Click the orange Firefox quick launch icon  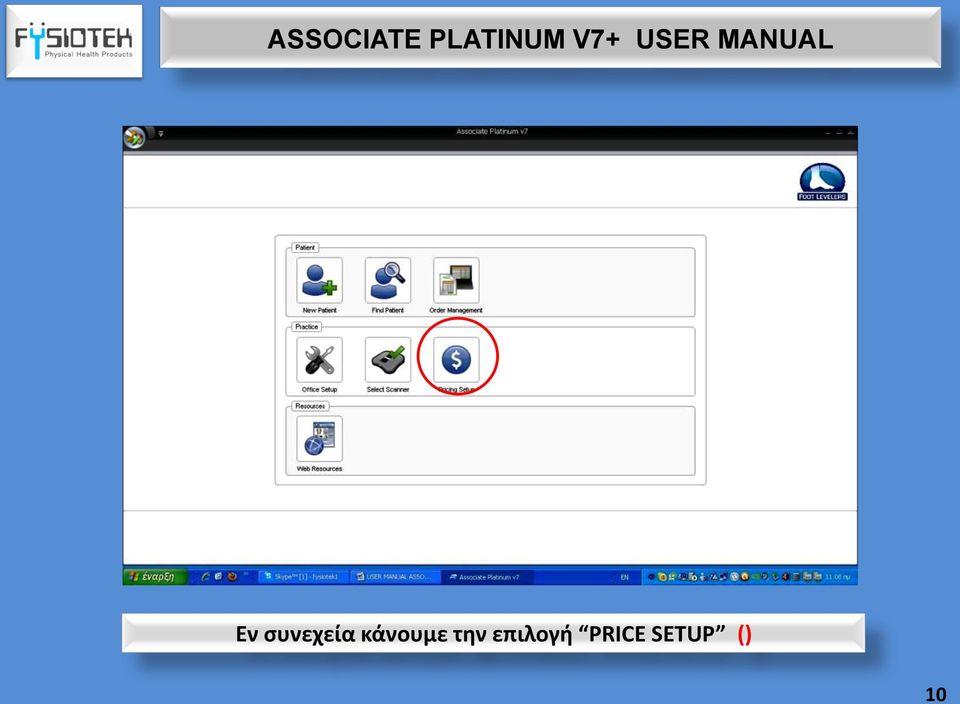click(x=232, y=577)
